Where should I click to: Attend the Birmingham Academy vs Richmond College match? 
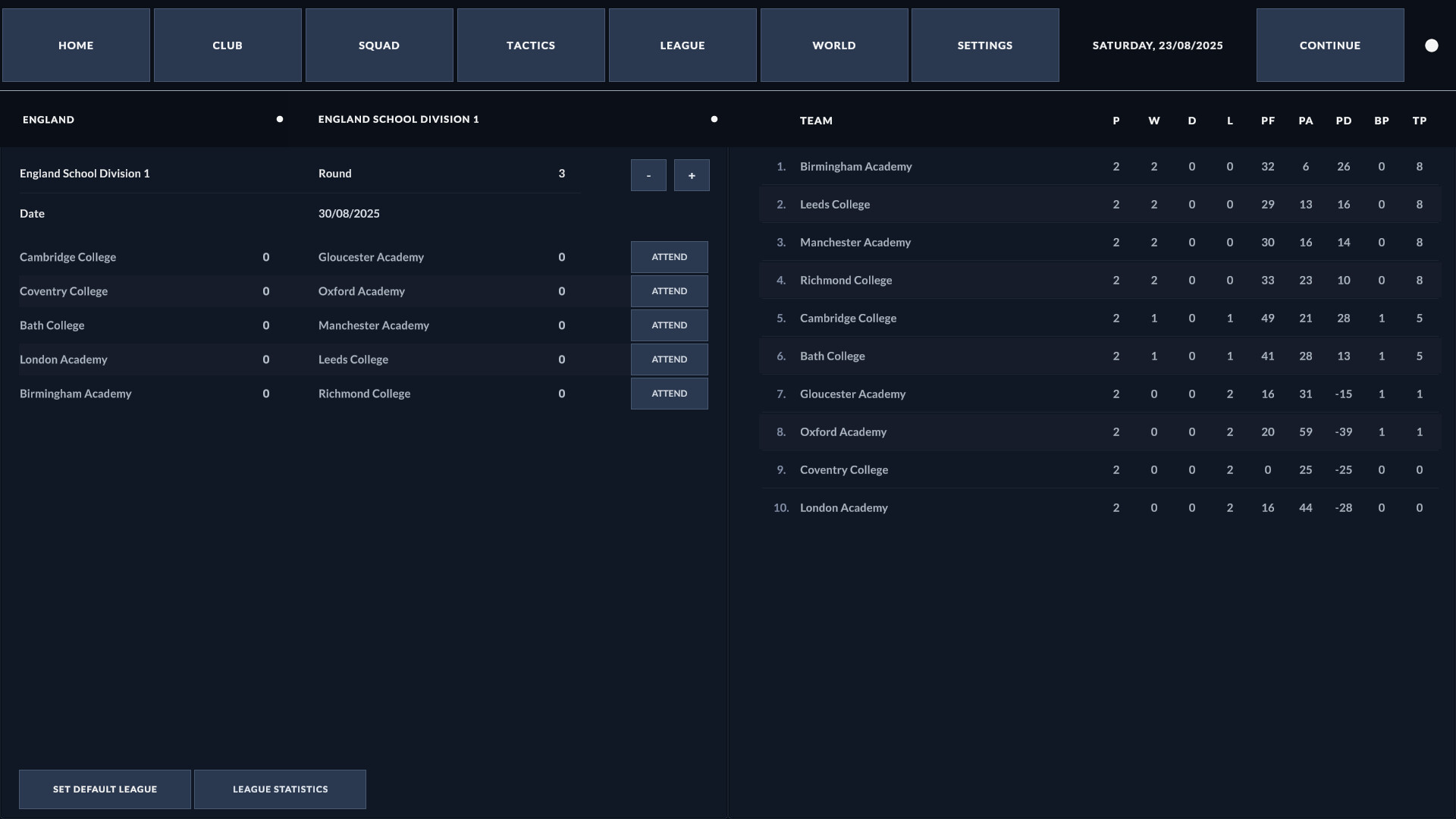[x=670, y=394]
